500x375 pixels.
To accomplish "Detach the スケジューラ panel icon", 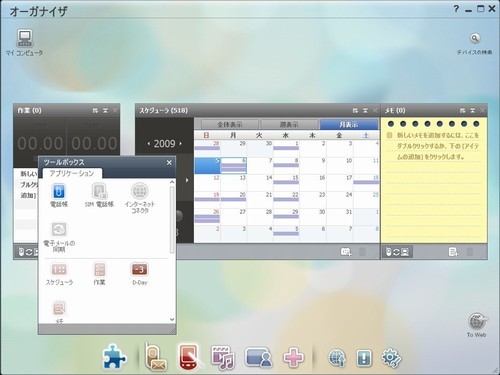I will [355, 111].
